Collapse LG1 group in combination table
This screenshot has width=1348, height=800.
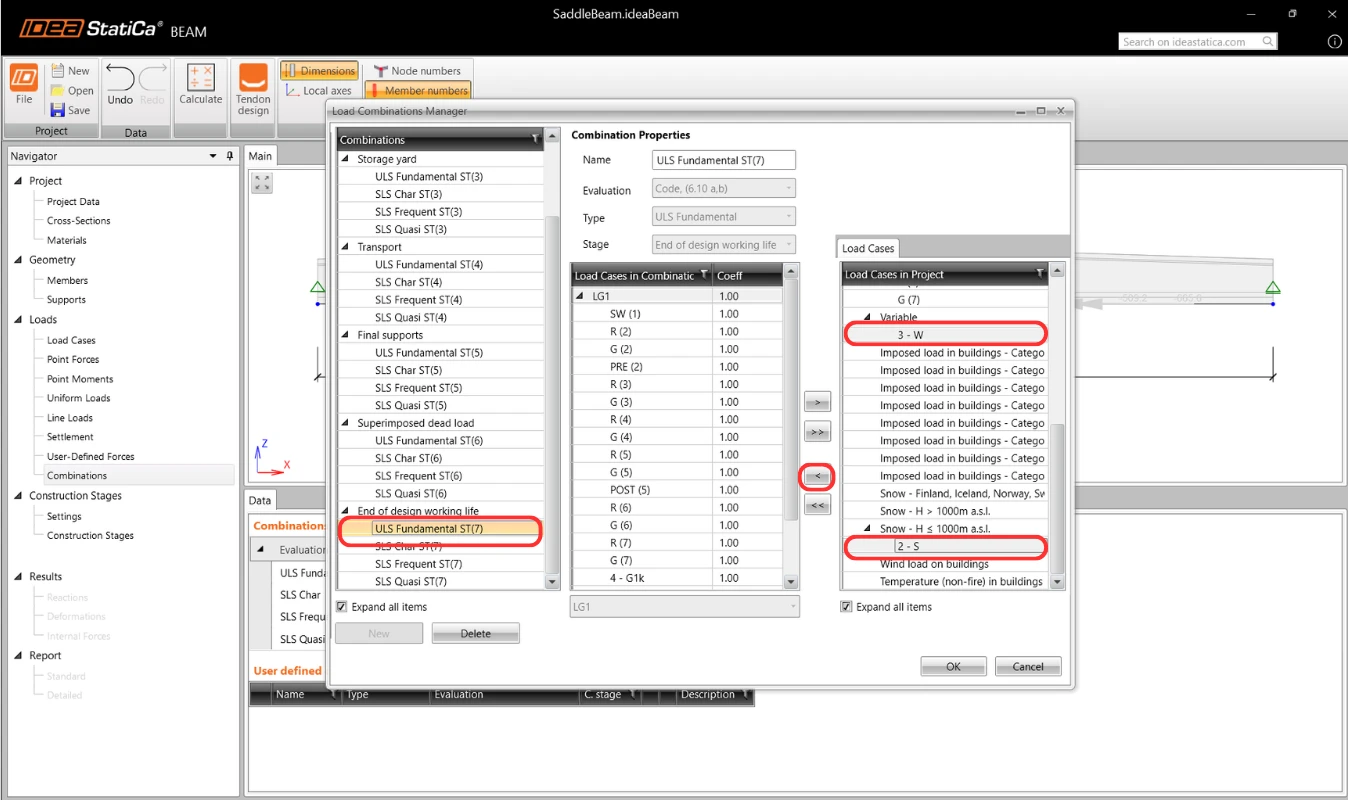coord(581,296)
